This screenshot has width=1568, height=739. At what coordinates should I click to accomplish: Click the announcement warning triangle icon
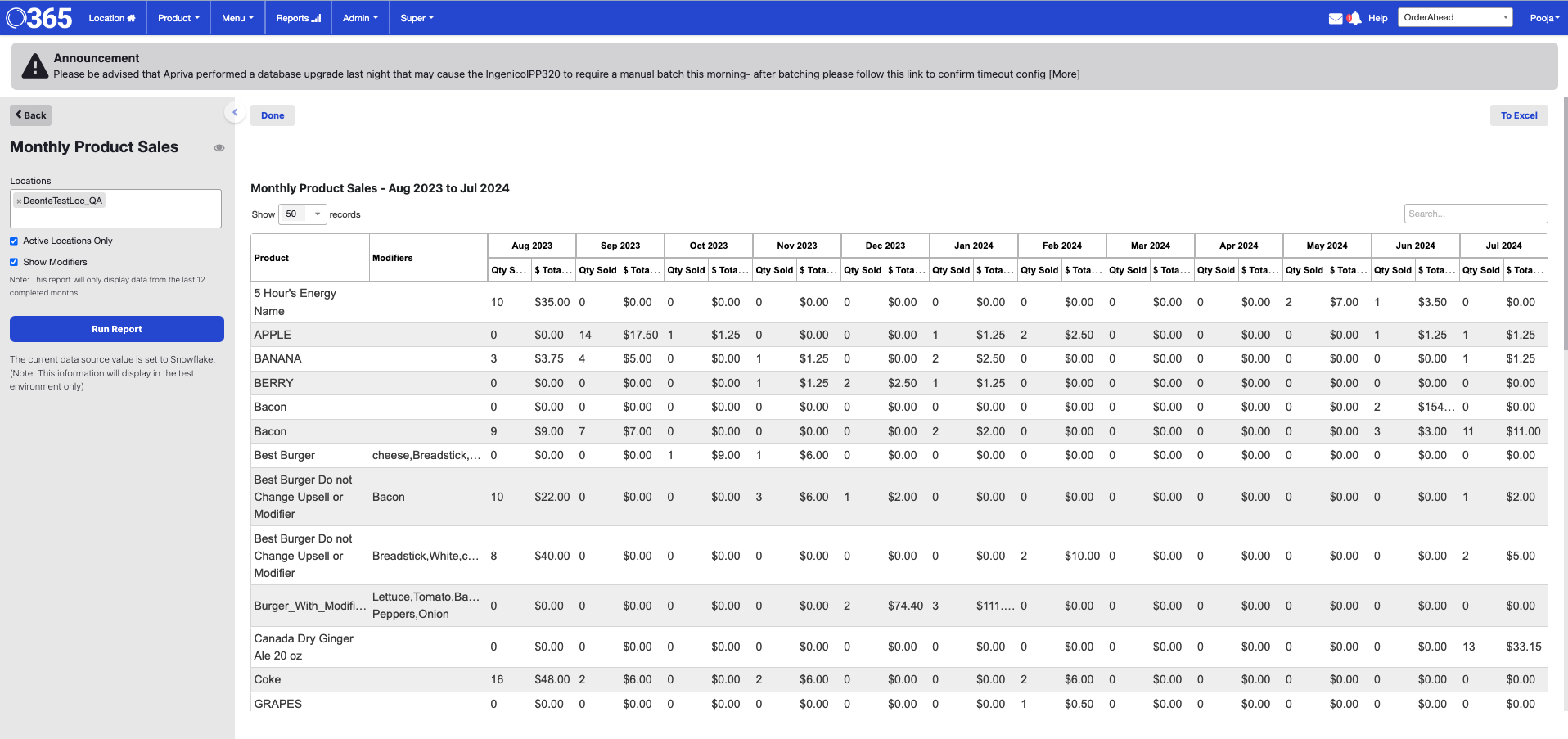pyautogui.click(x=34, y=66)
